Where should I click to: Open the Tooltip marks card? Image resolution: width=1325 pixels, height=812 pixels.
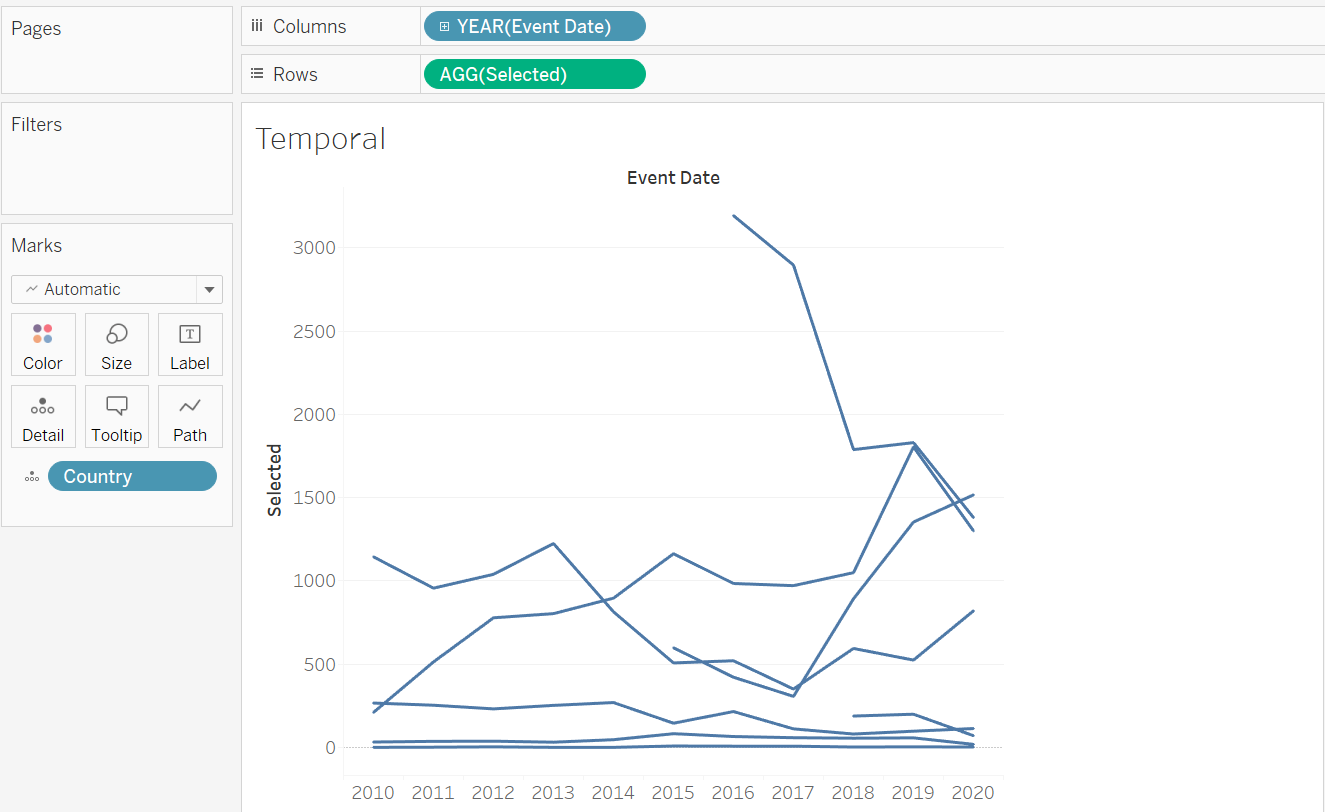(x=116, y=417)
